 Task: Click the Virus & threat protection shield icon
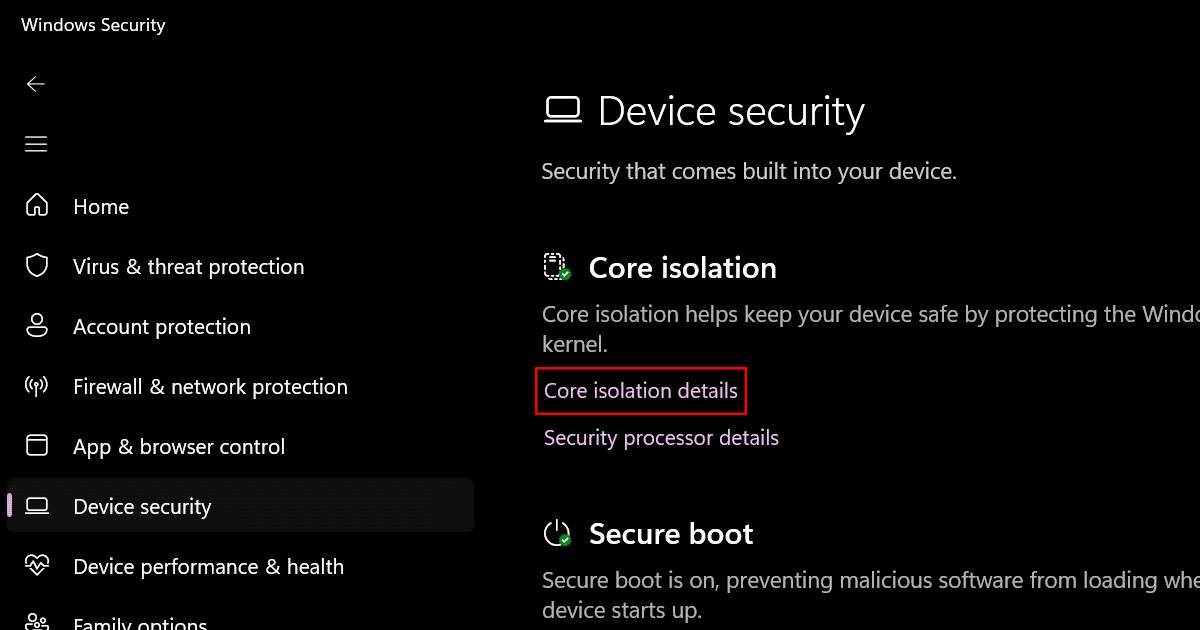(37, 266)
